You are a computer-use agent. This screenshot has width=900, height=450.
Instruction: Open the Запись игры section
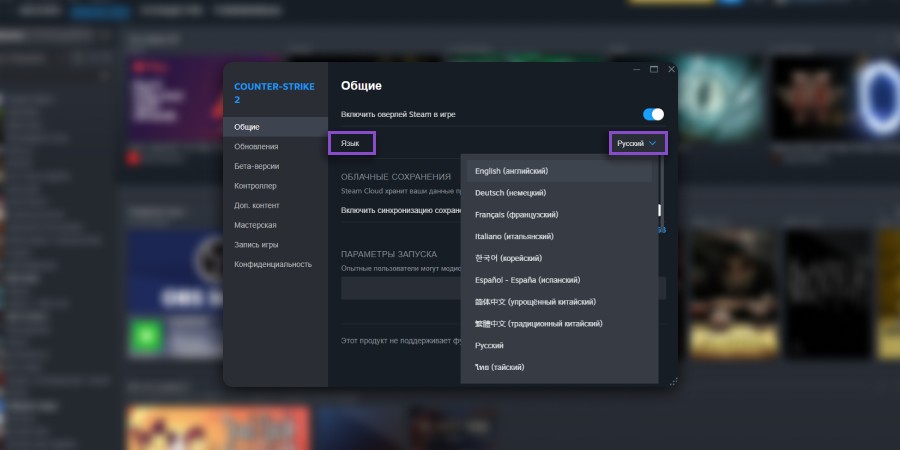tap(276, 245)
